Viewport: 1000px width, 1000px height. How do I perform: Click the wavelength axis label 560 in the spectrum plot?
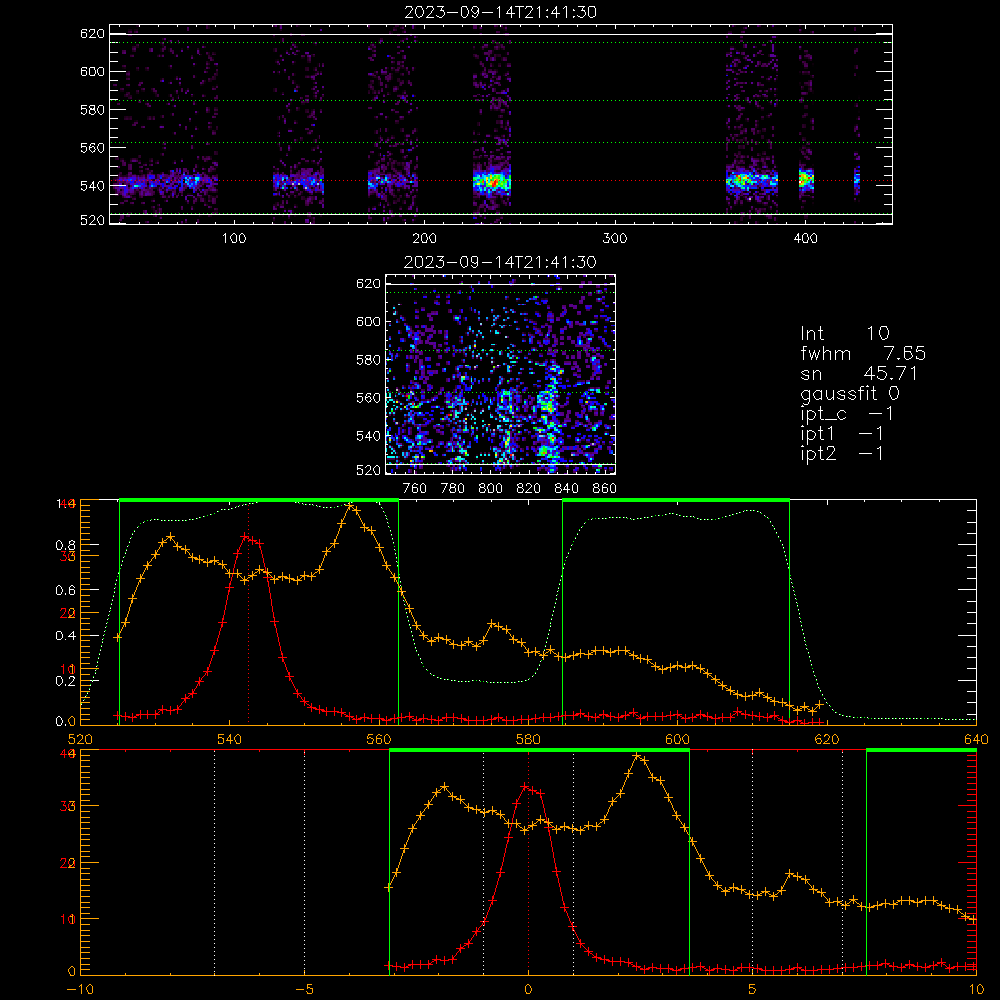pos(379,739)
